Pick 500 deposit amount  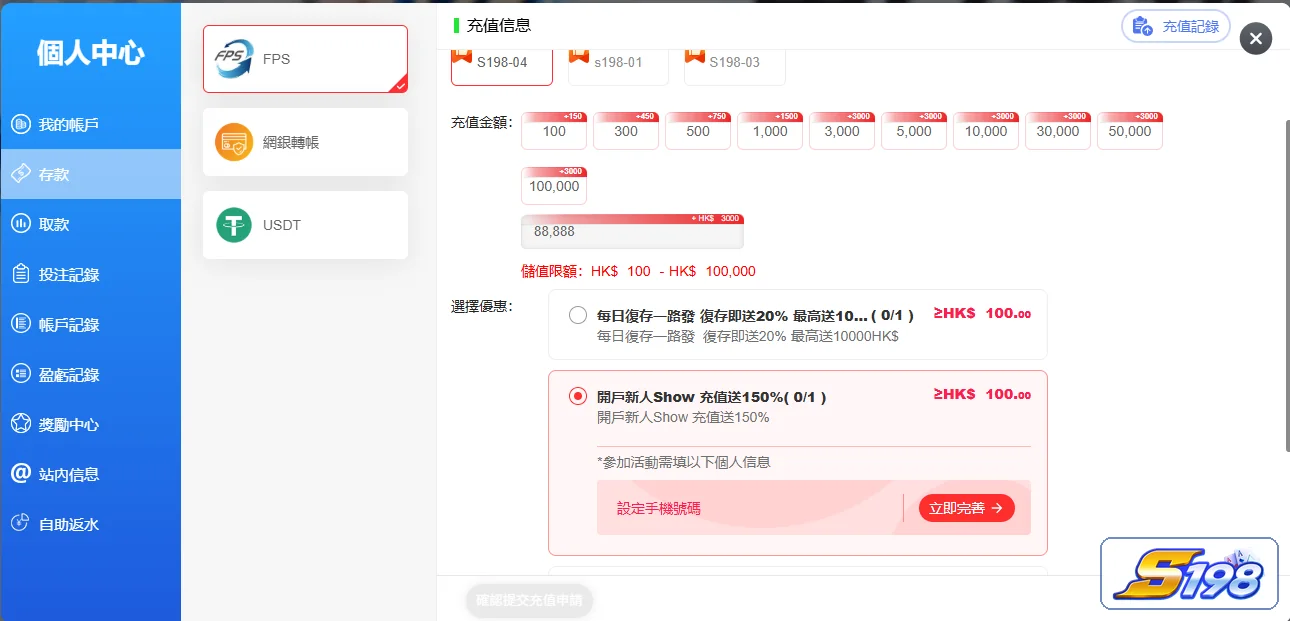(x=698, y=131)
